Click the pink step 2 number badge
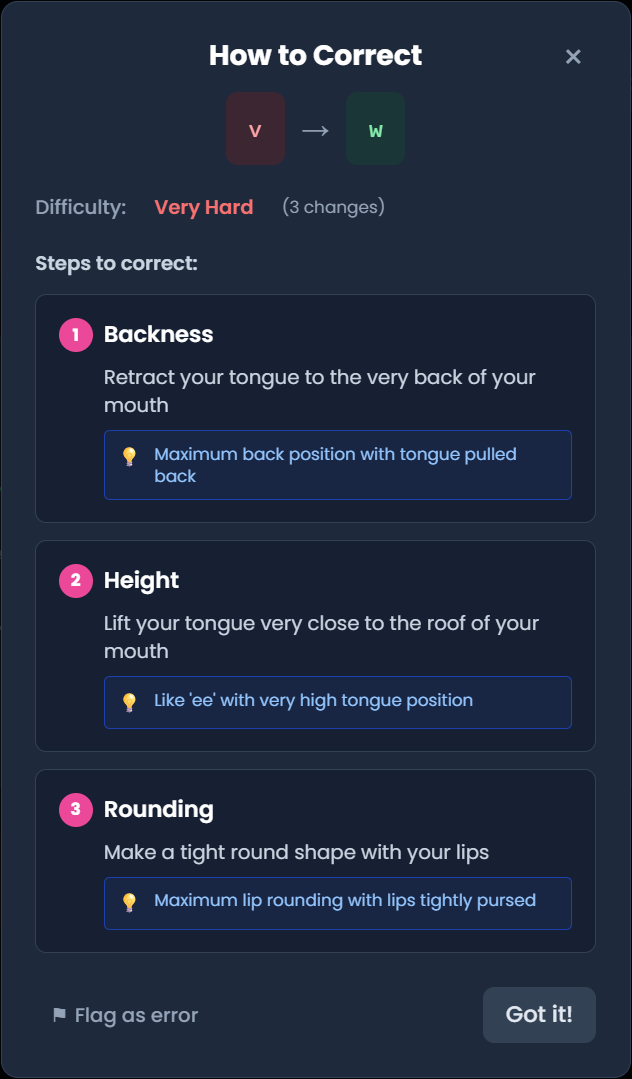632x1079 pixels. pos(75,581)
